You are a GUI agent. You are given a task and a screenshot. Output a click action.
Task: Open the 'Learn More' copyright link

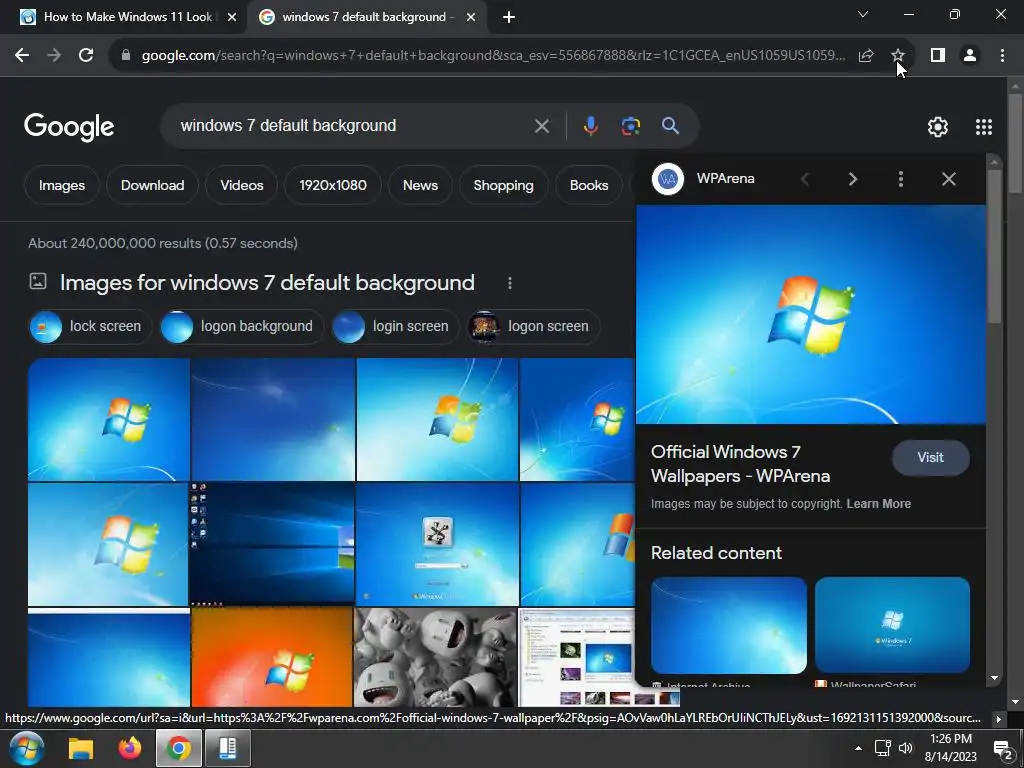click(x=878, y=504)
